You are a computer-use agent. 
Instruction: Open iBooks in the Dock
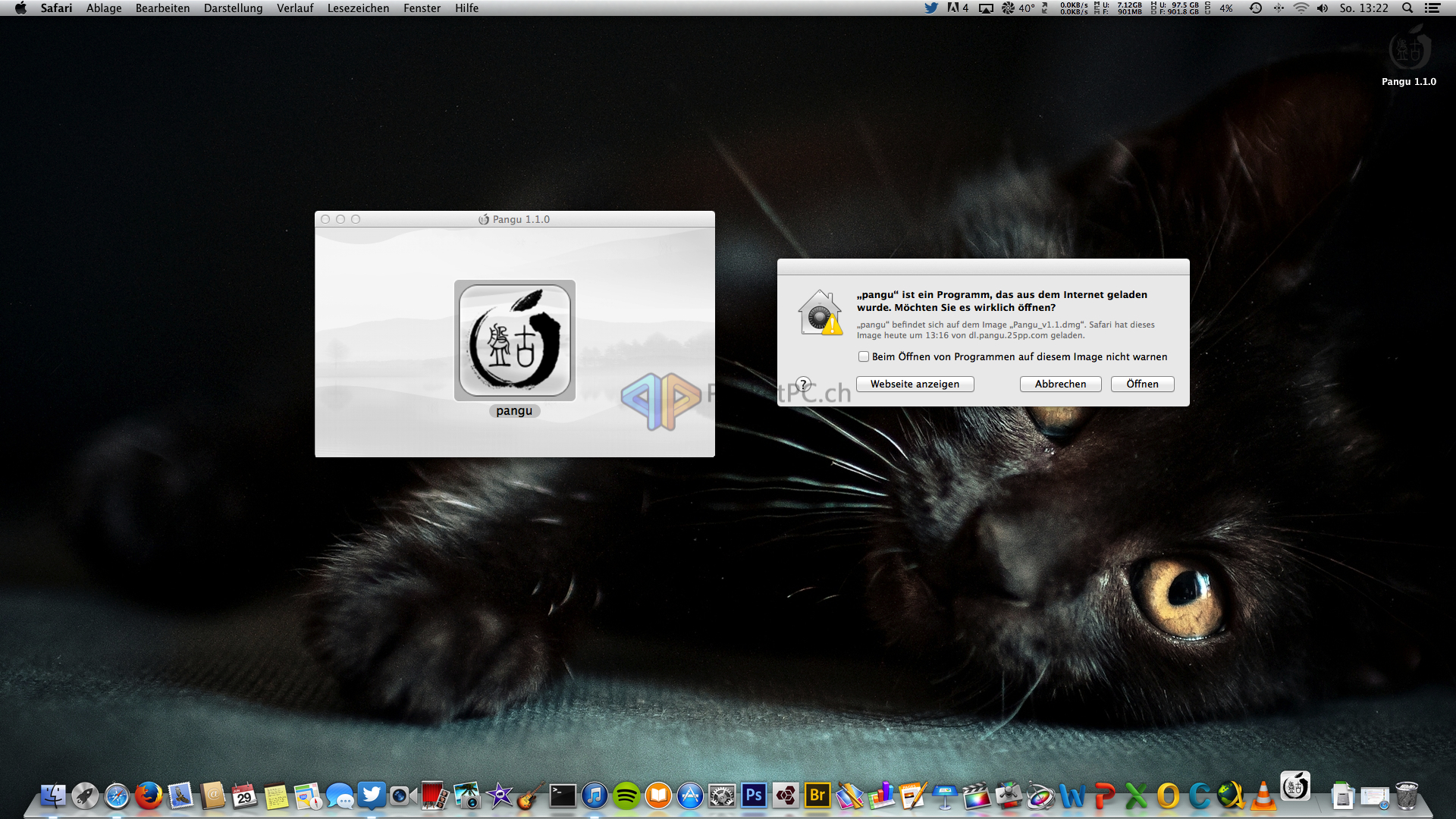point(658,795)
